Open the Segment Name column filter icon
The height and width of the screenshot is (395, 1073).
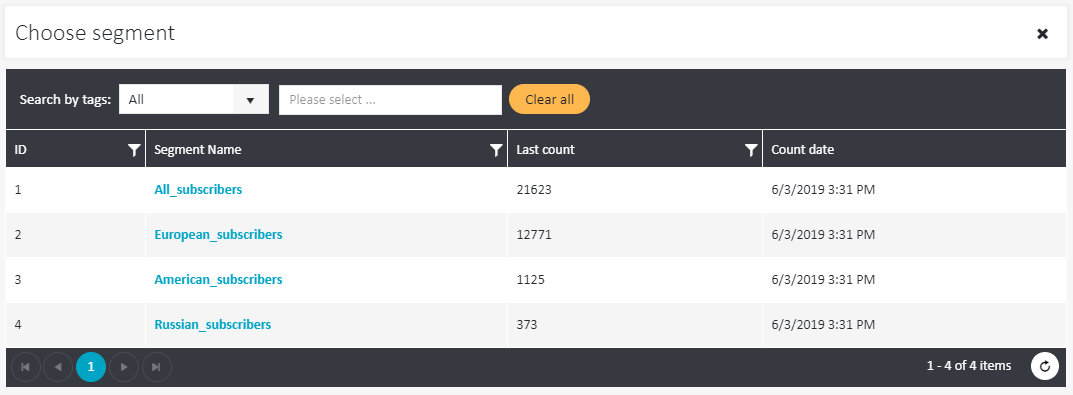click(x=496, y=150)
